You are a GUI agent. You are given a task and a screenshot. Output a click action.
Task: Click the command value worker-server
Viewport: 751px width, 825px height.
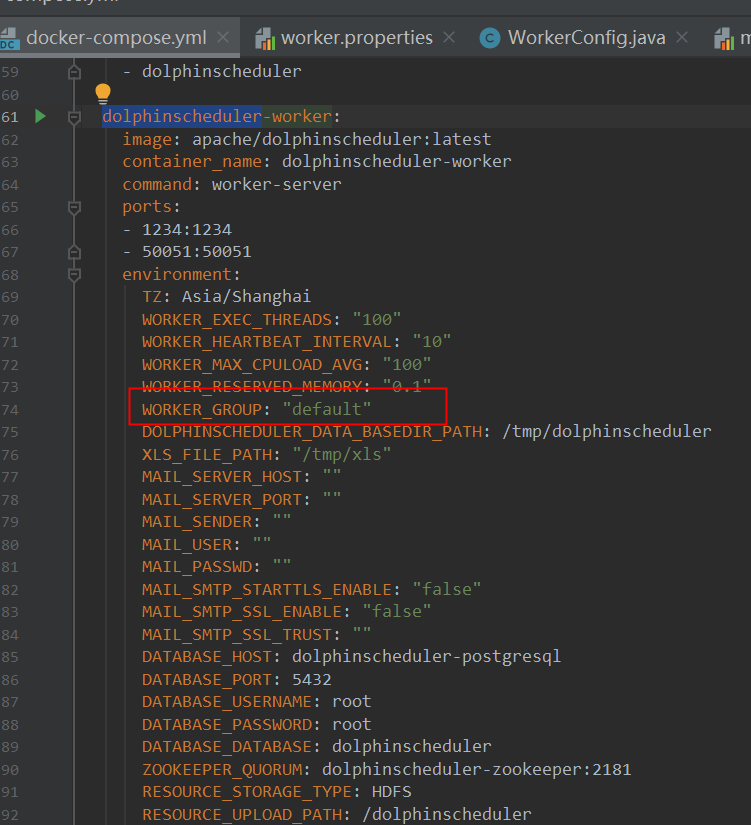pyautogui.click(x=276, y=184)
